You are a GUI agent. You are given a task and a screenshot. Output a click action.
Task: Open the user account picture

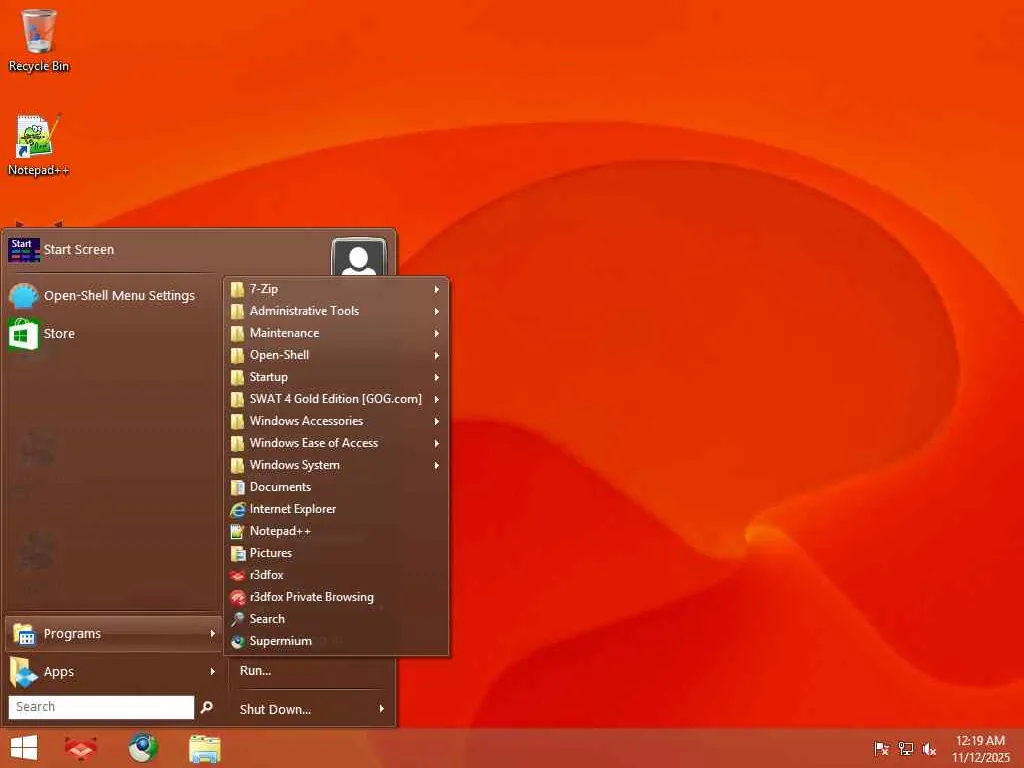pos(359,257)
